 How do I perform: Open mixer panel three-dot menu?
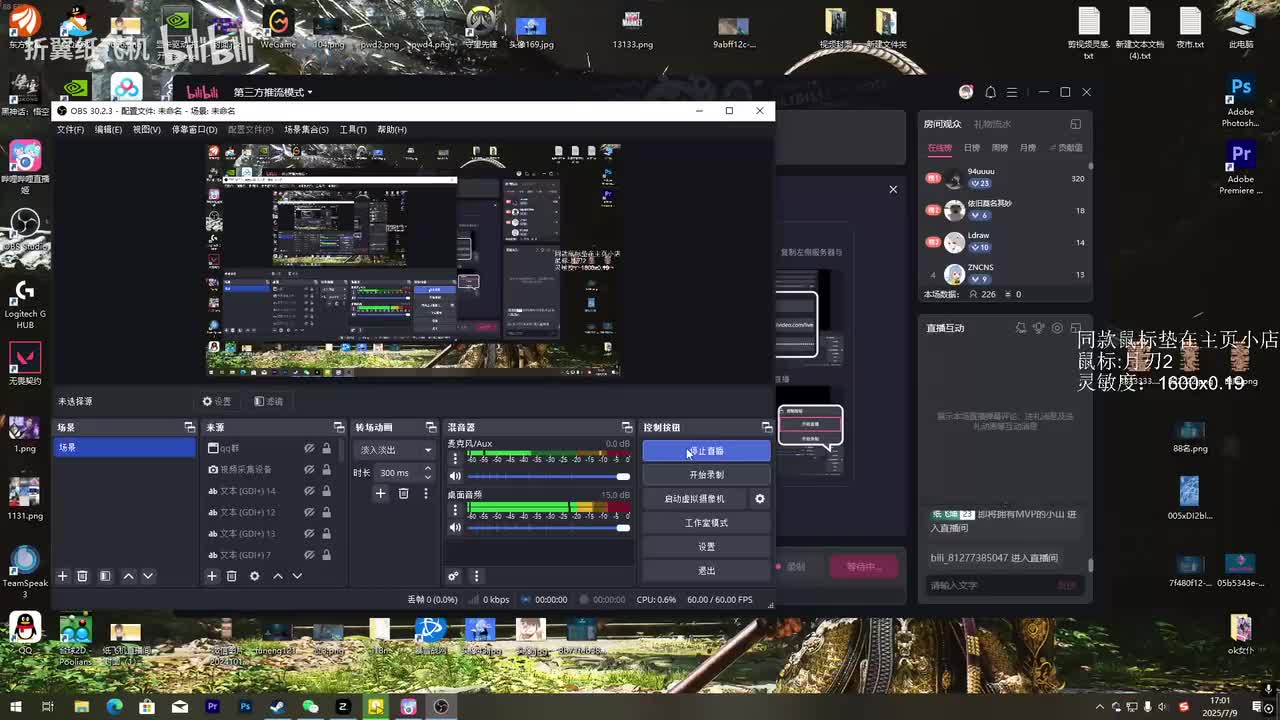tap(476, 576)
